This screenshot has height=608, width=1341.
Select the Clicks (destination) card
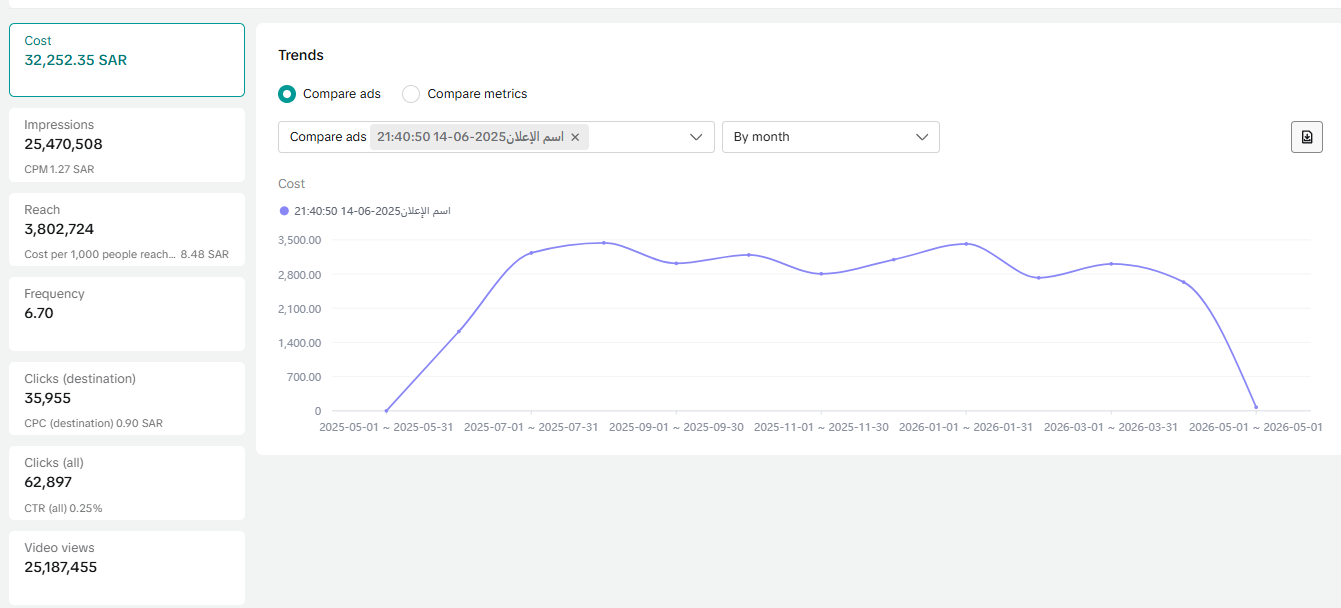pyautogui.click(x=127, y=399)
